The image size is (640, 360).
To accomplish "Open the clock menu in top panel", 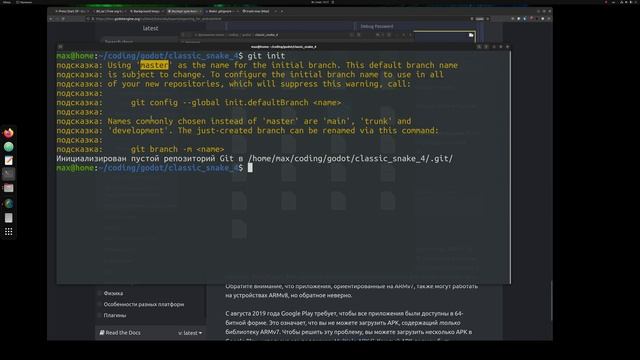I will pyautogui.click(x=320, y=2).
